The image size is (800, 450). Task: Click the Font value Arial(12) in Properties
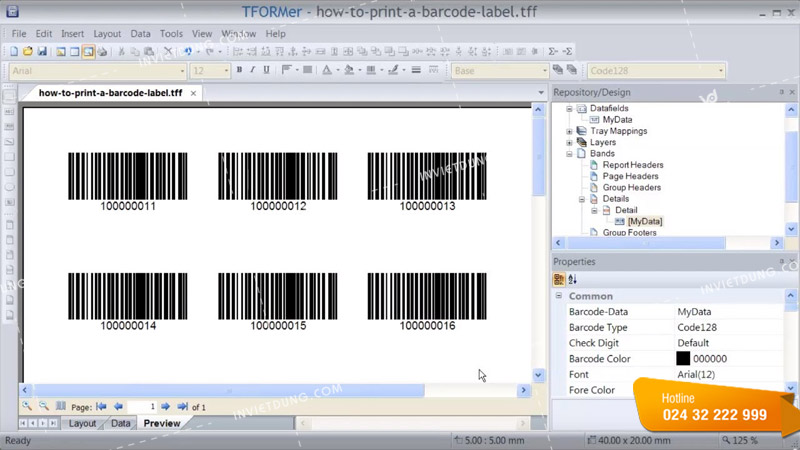click(x=696, y=374)
